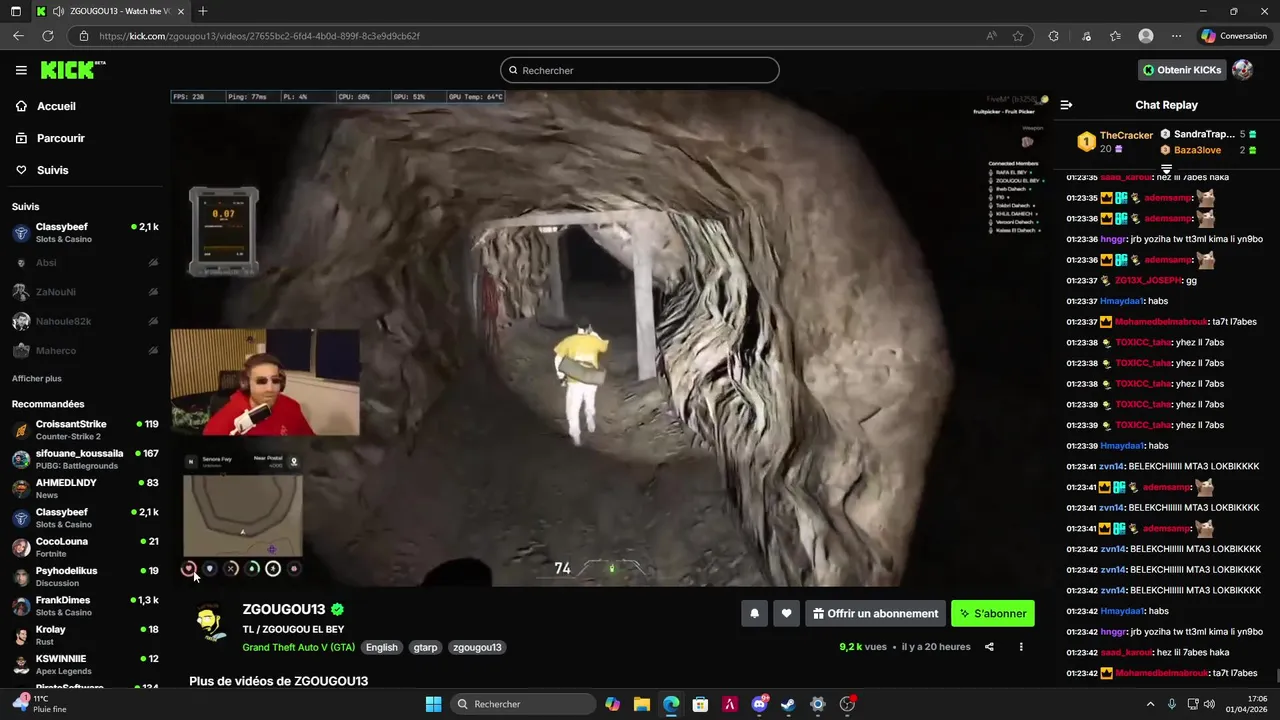This screenshot has width=1280, height=720.
Task: Open Krolay recommended channel
Action: 85,635
